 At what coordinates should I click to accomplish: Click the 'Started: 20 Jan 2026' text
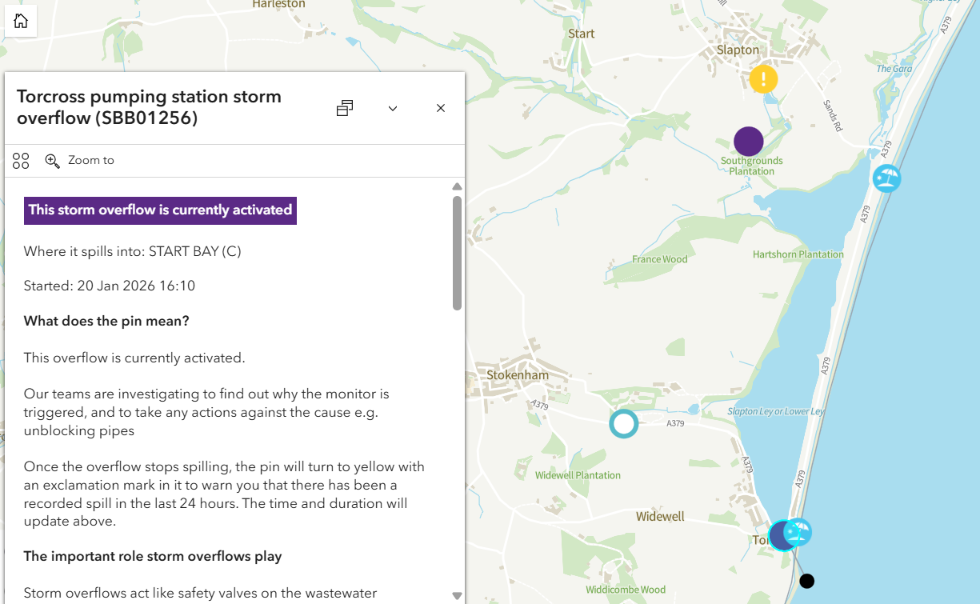pos(109,286)
